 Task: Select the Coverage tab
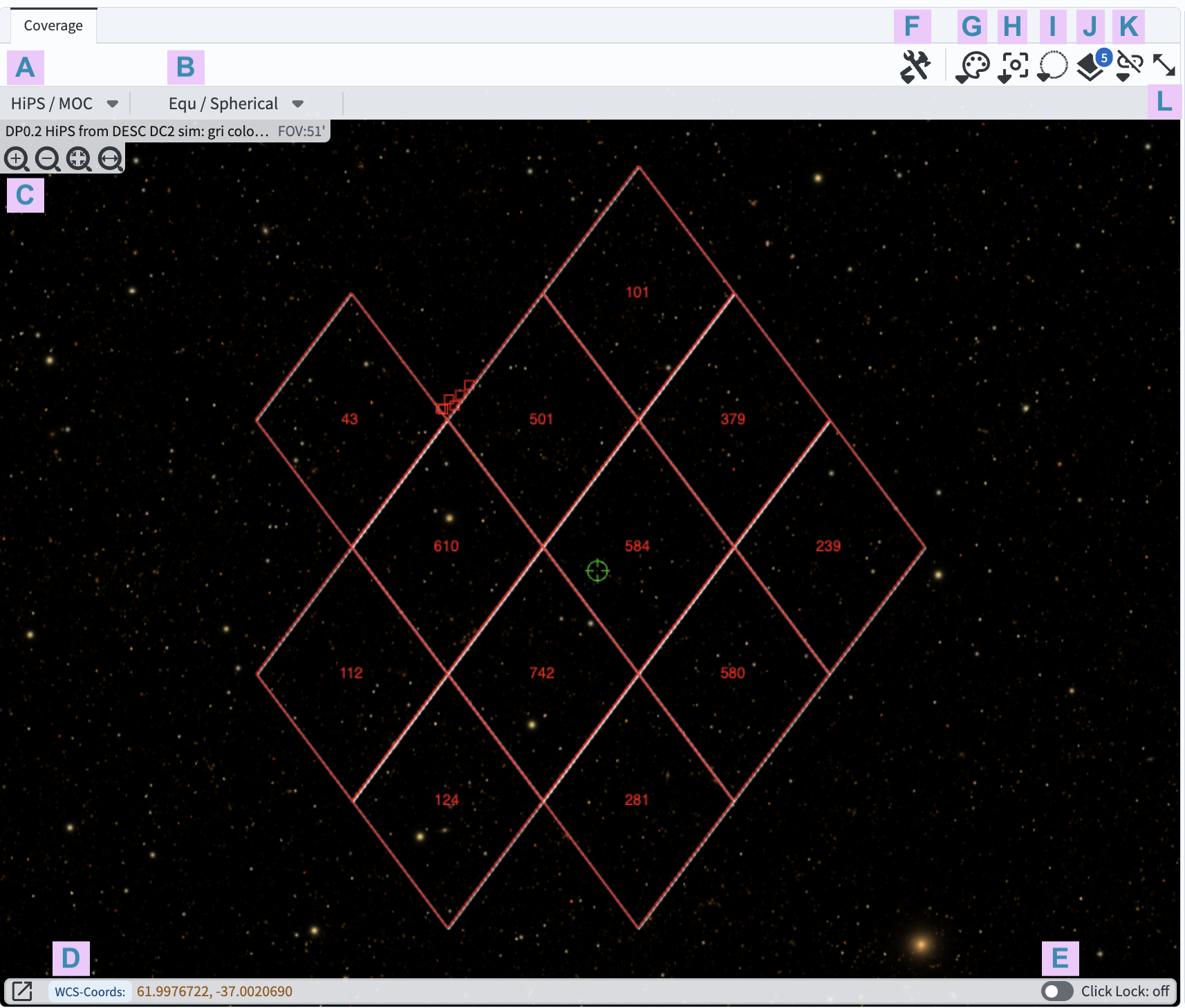(53, 26)
